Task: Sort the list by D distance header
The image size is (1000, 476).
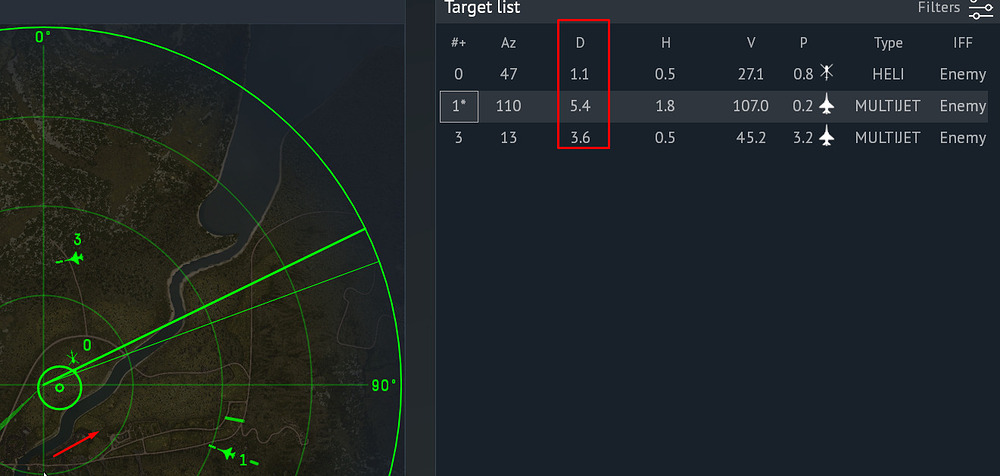Action: [580, 43]
